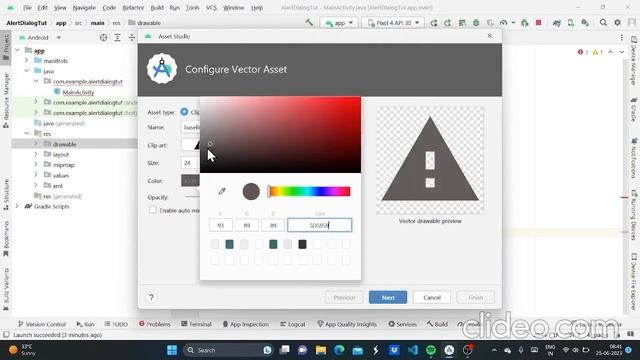Click the Size input field showing 24
640x360 pixels.
pyautogui.click(x=190, y=162)
